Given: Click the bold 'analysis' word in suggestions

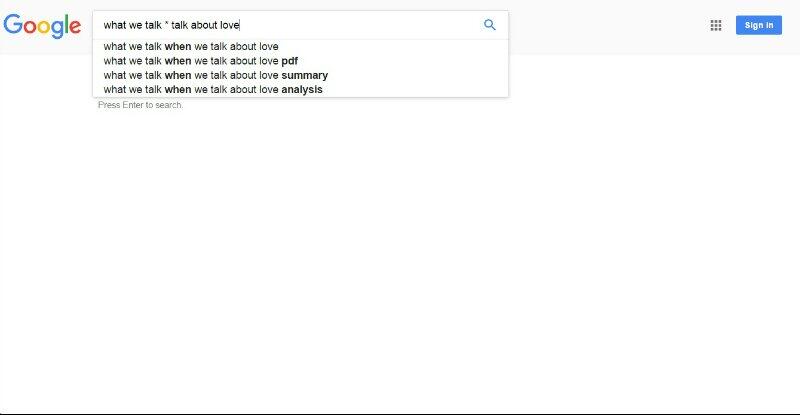Looking at the screenshot, I should (x=302, y=89).
